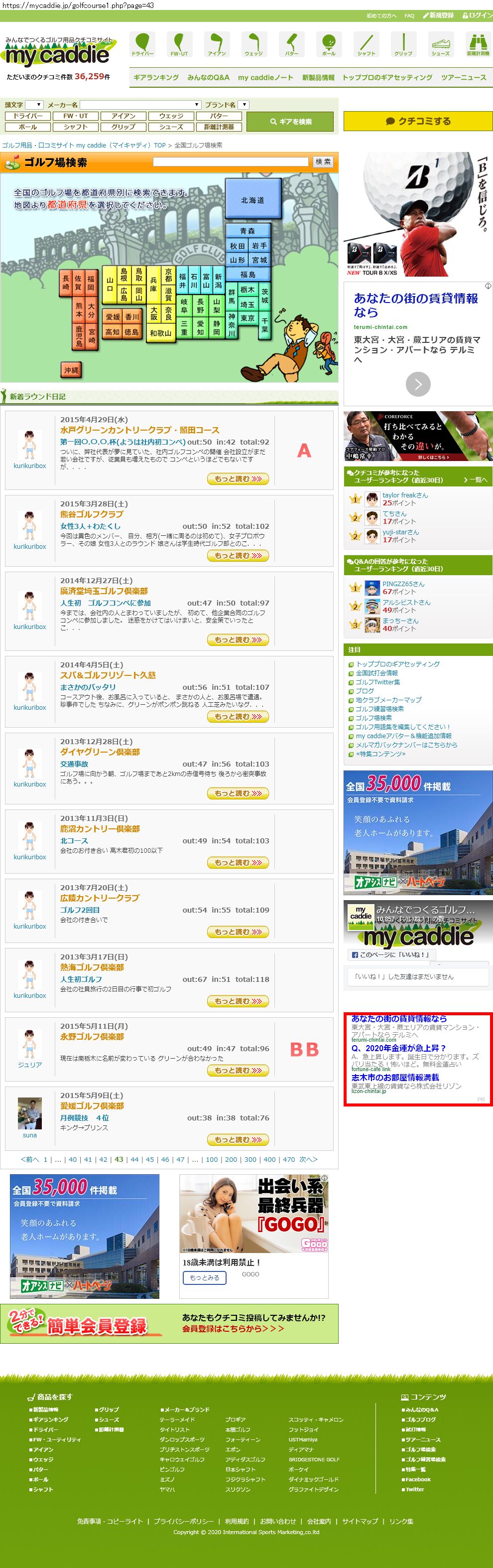Open the シューズ shoes icon
493x1568 pixels.
(440, 44)
